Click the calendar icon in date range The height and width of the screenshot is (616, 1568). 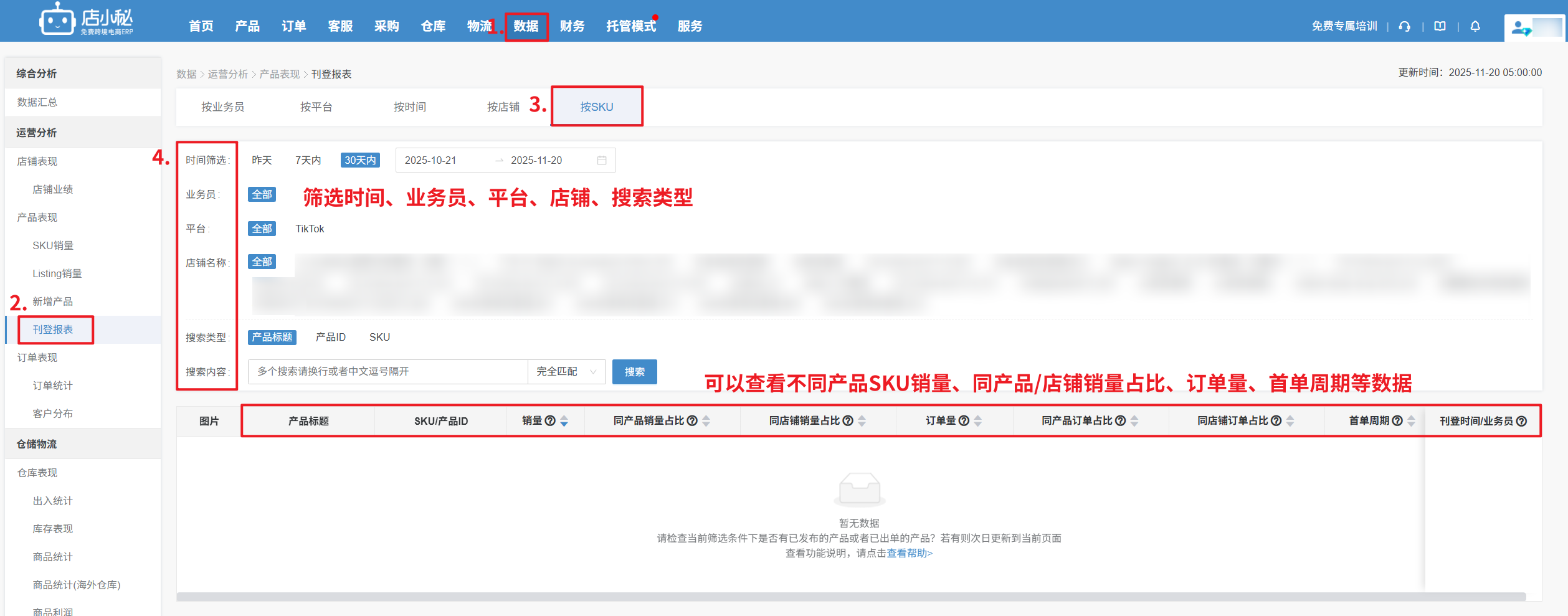click(602, 160)
